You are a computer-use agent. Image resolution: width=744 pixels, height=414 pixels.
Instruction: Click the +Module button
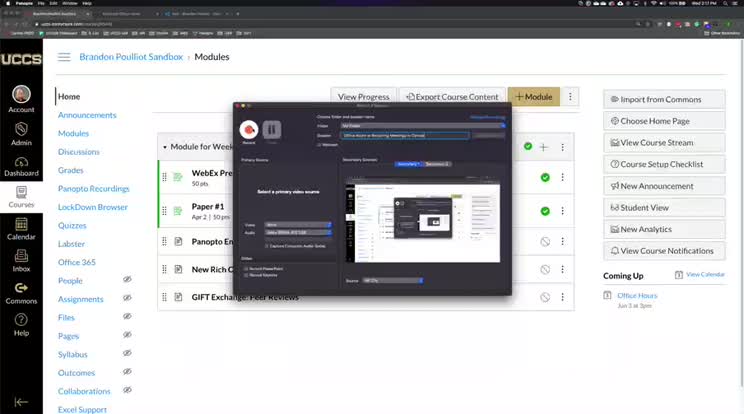coord(534,97)
